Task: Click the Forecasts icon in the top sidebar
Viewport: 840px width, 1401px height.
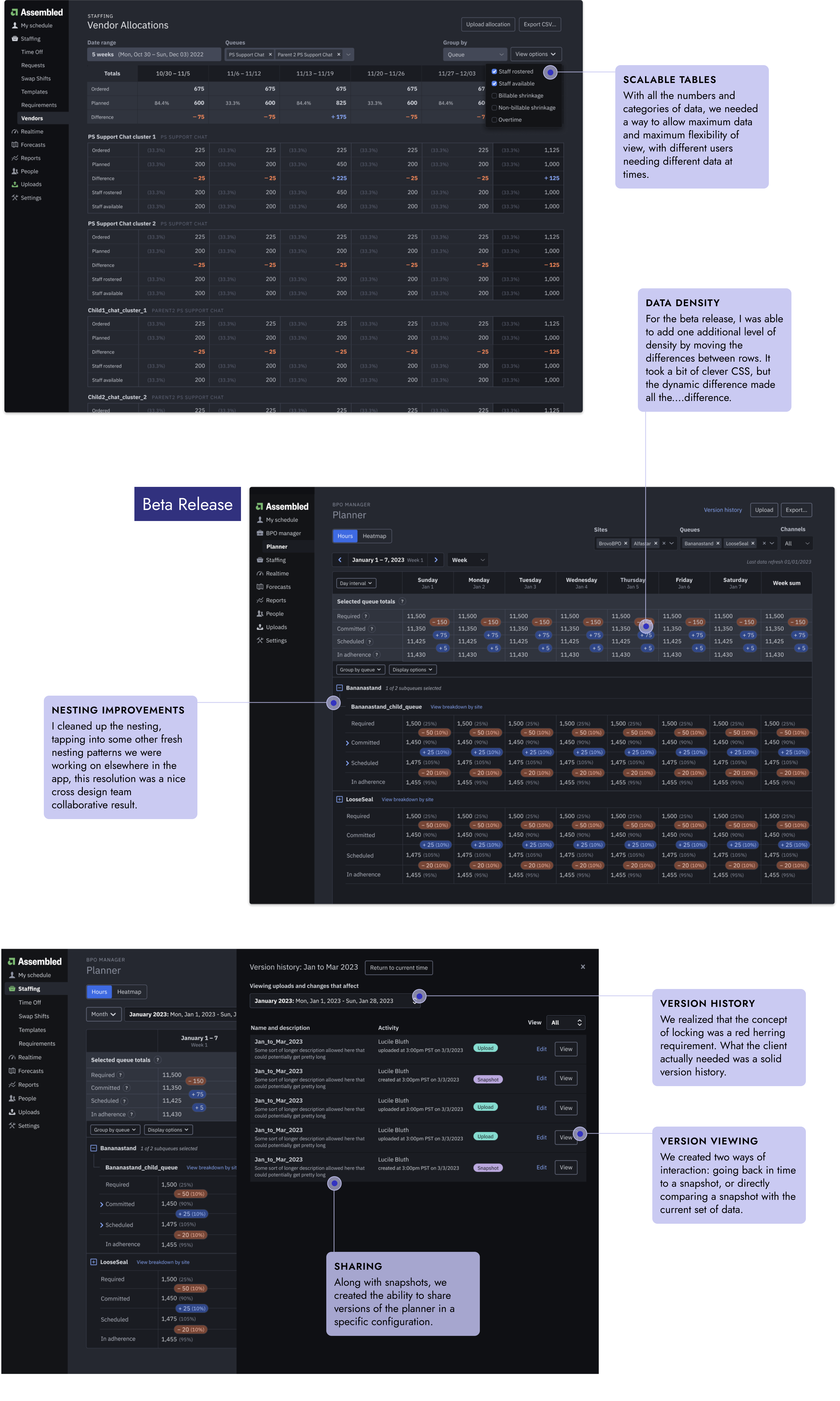Action: coord(15,145)
